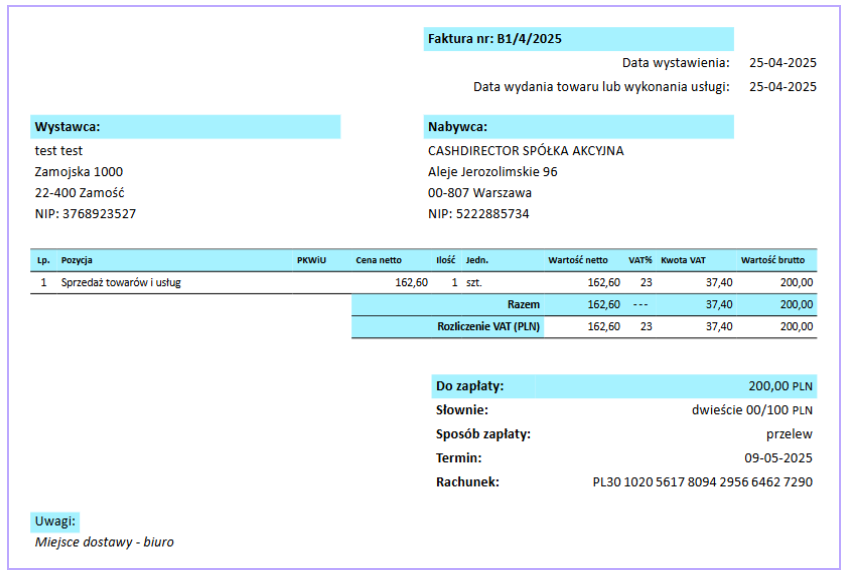Click the "Jedn." column header
Viewport: 850px width, 577px height.
(x=477, y=260)
